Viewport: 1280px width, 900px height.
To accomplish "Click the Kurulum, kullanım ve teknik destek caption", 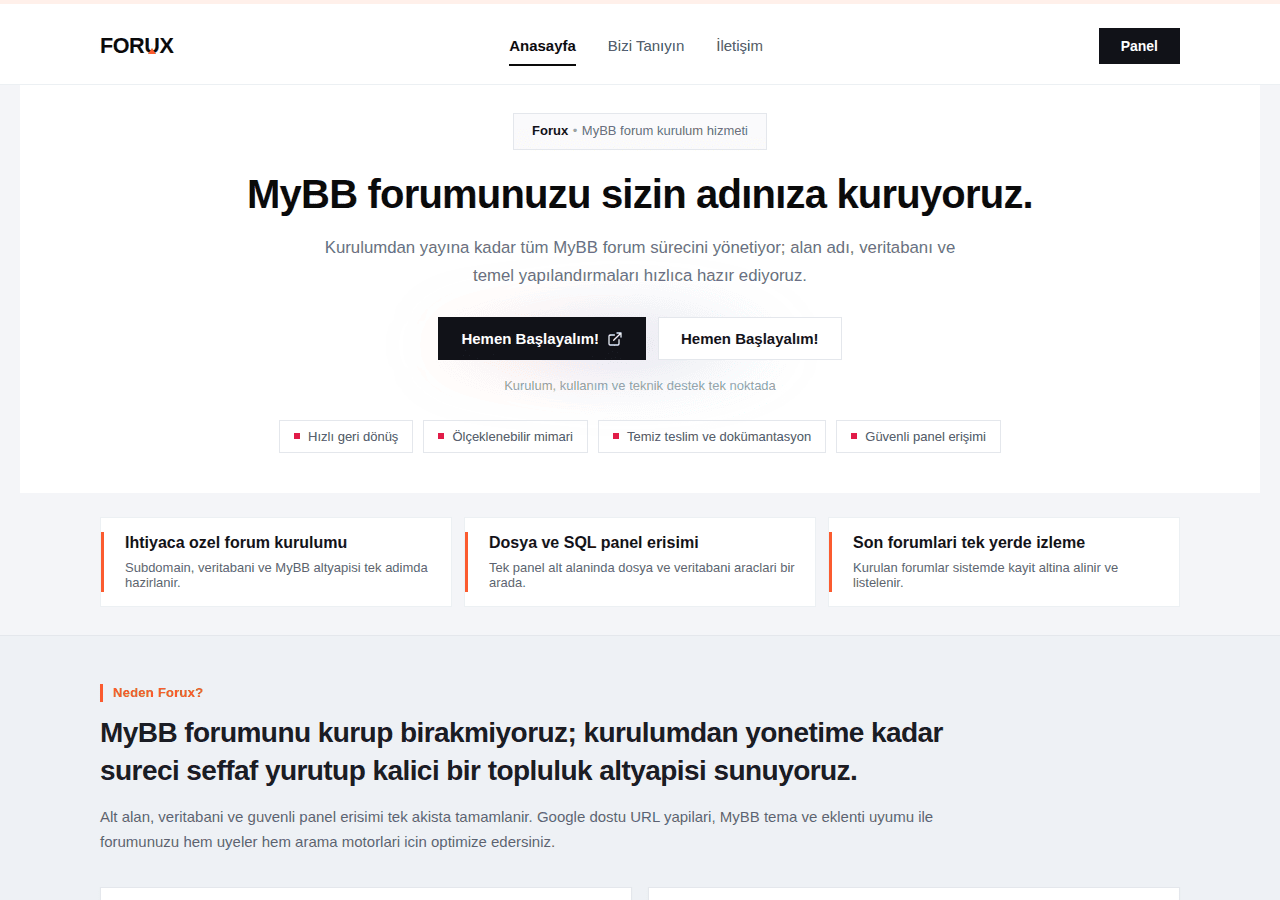I will pos(640,386).
